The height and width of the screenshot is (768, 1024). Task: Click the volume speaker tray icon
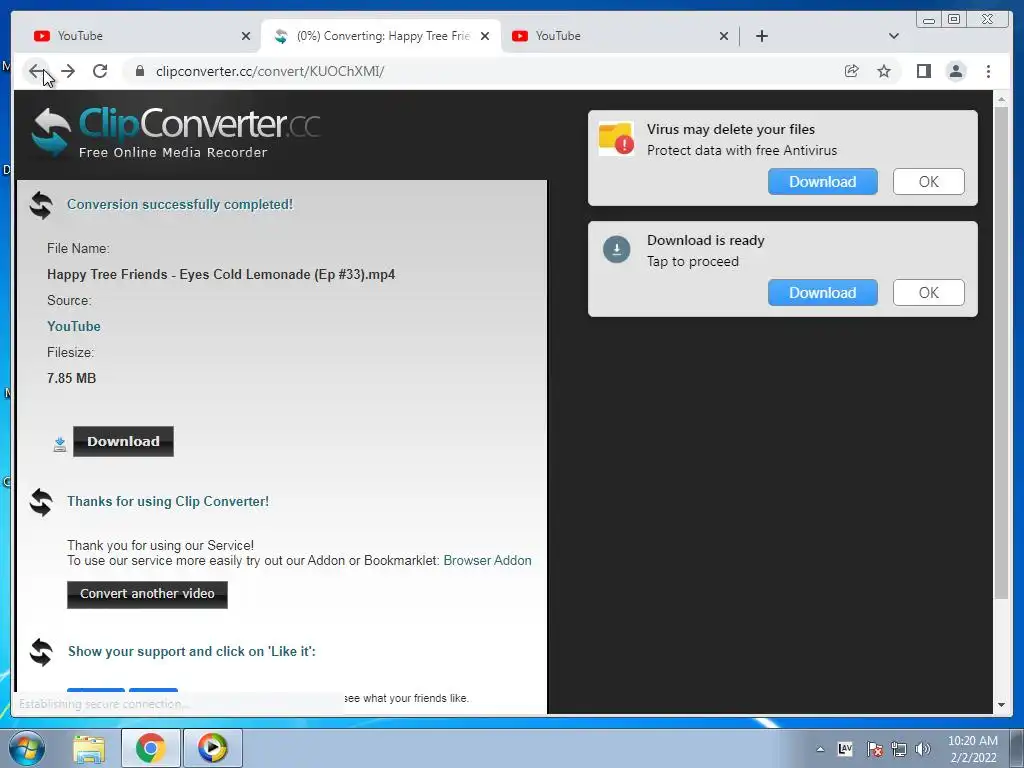coord(923,749)
